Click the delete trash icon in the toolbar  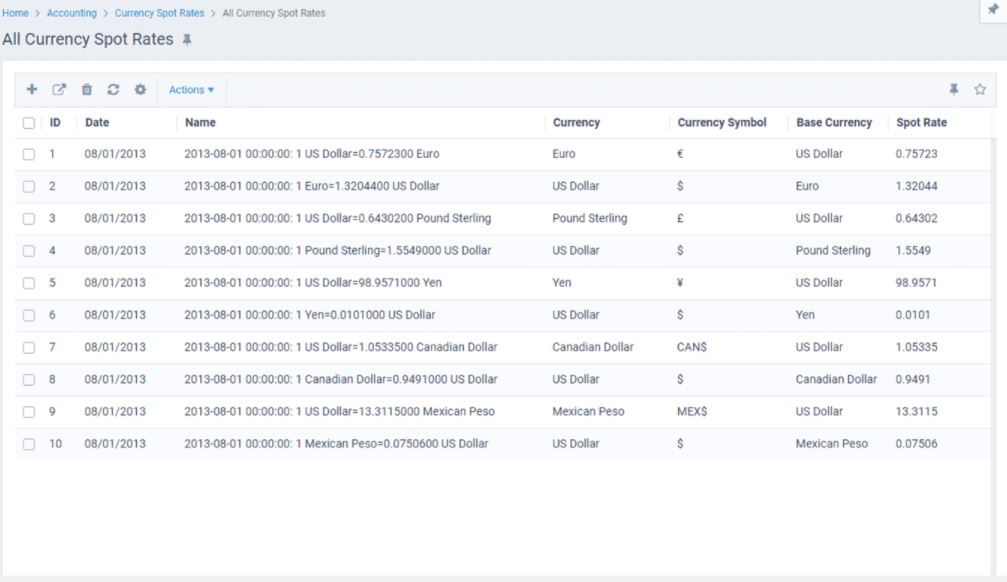tap(87, 90)
